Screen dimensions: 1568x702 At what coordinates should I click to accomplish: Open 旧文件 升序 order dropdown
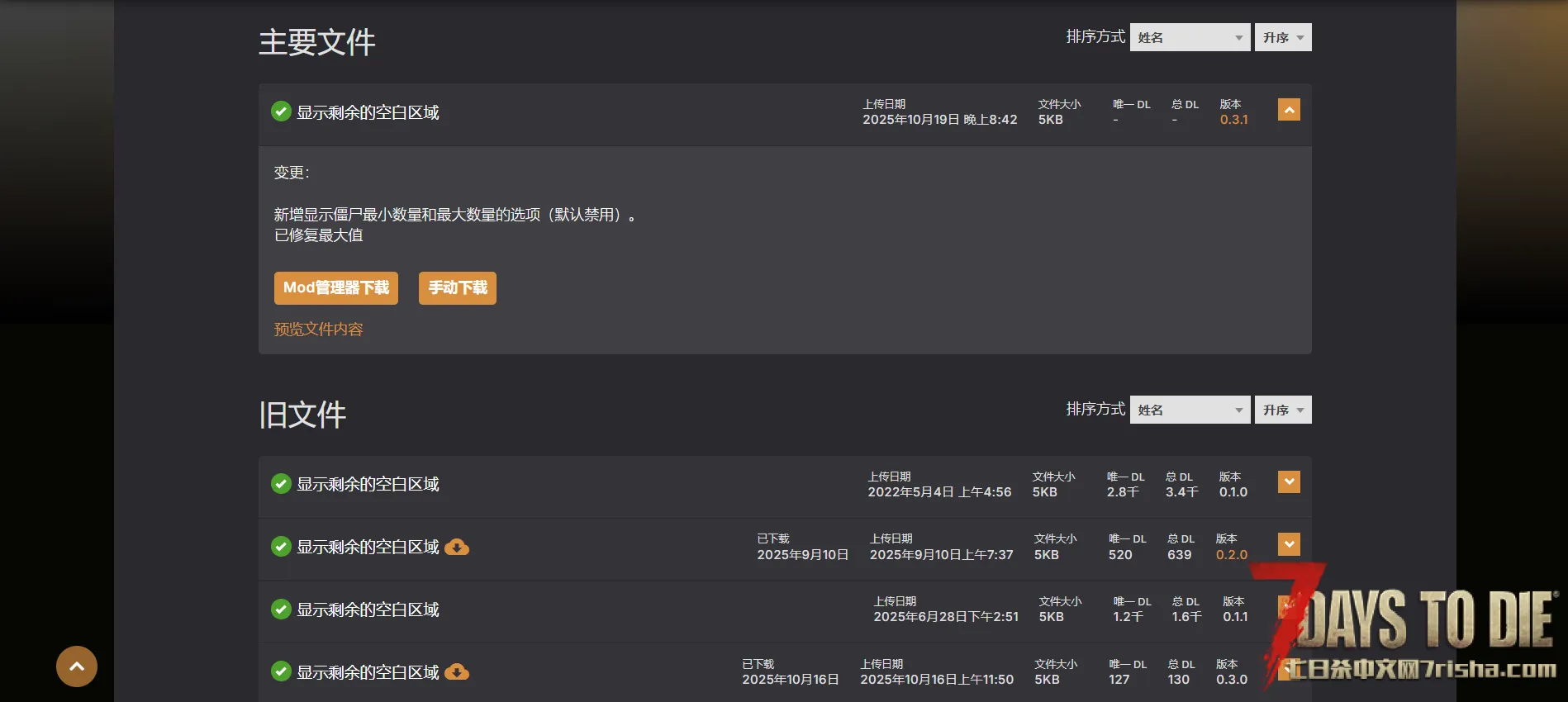(1282, 410)
